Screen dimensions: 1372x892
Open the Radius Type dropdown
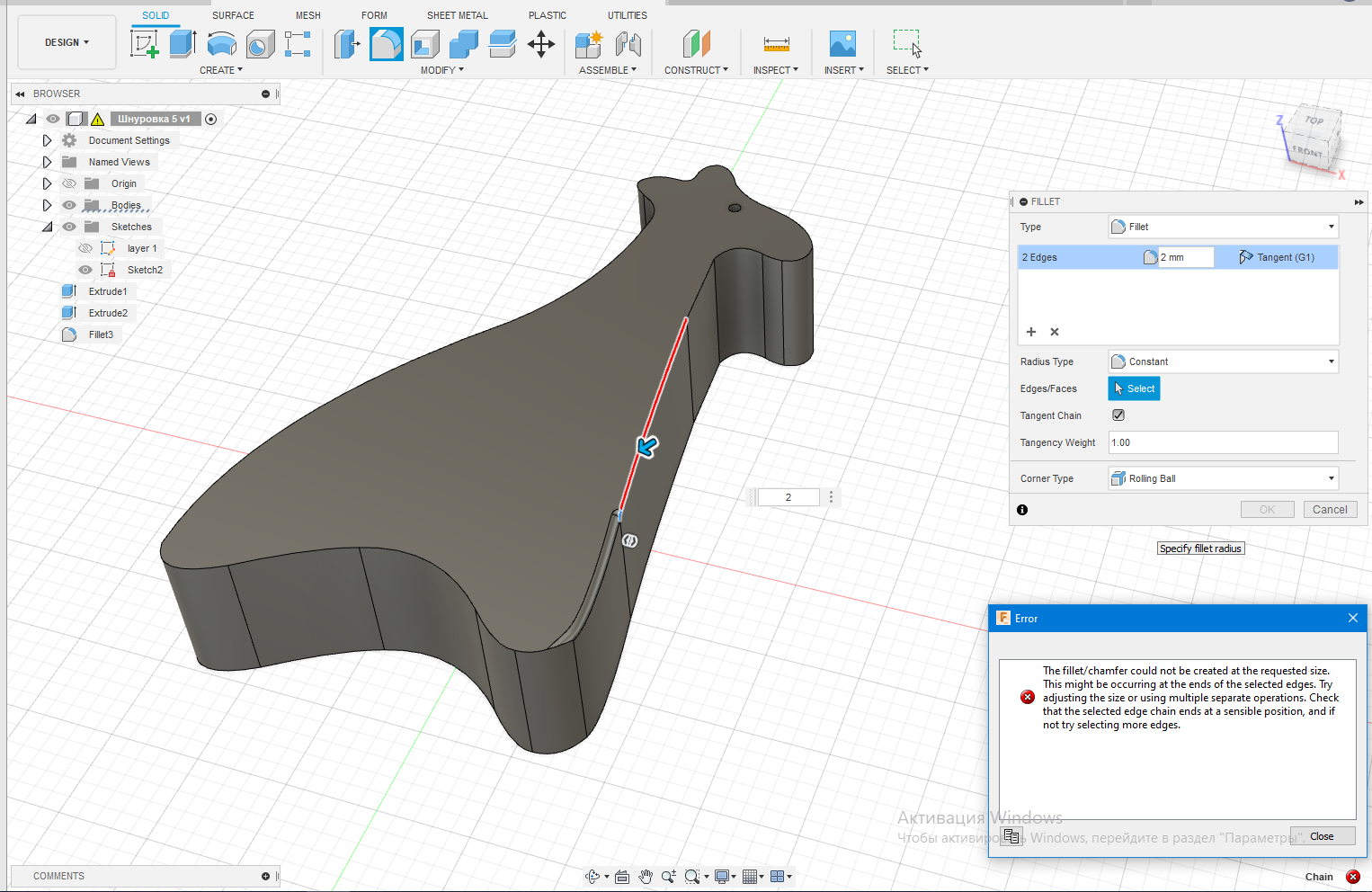pyautogui.click(x=1223, y=361)
